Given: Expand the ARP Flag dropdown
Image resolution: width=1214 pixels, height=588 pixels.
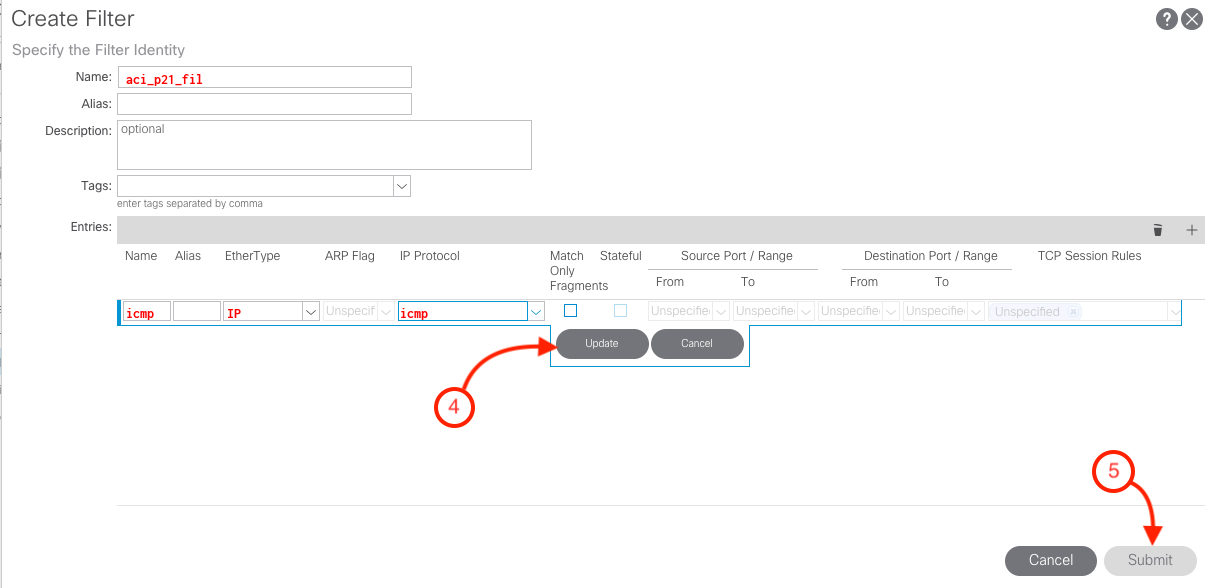Looking at the screenshot, I should pos(386,312).
